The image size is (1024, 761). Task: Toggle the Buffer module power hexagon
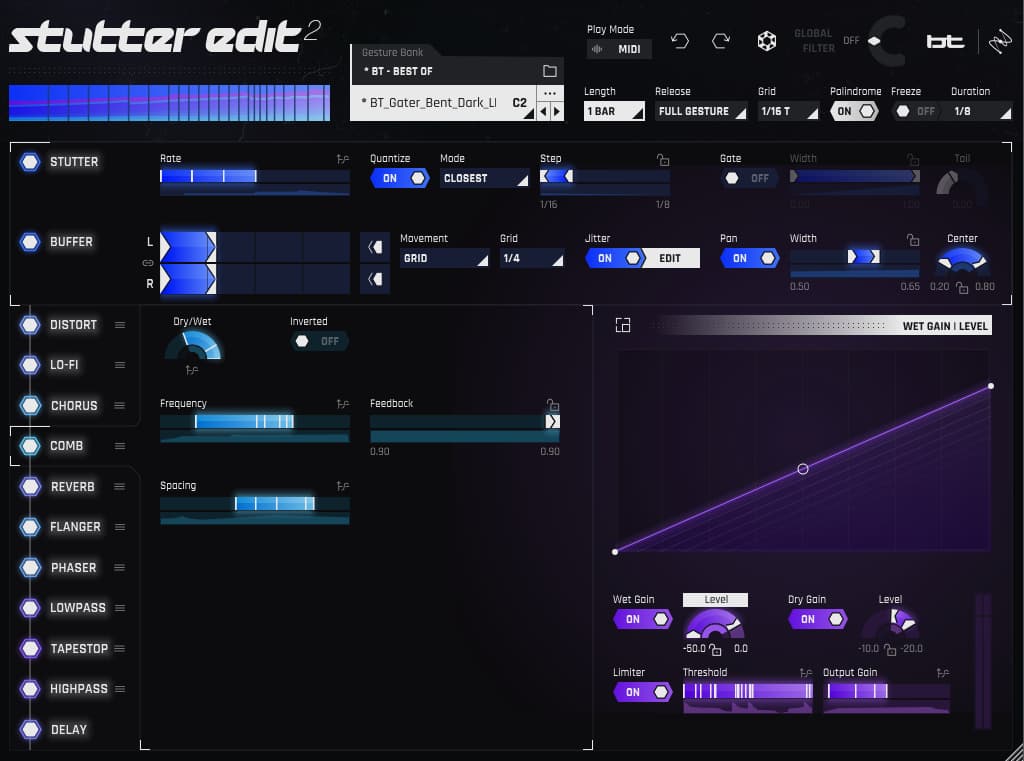30,242
